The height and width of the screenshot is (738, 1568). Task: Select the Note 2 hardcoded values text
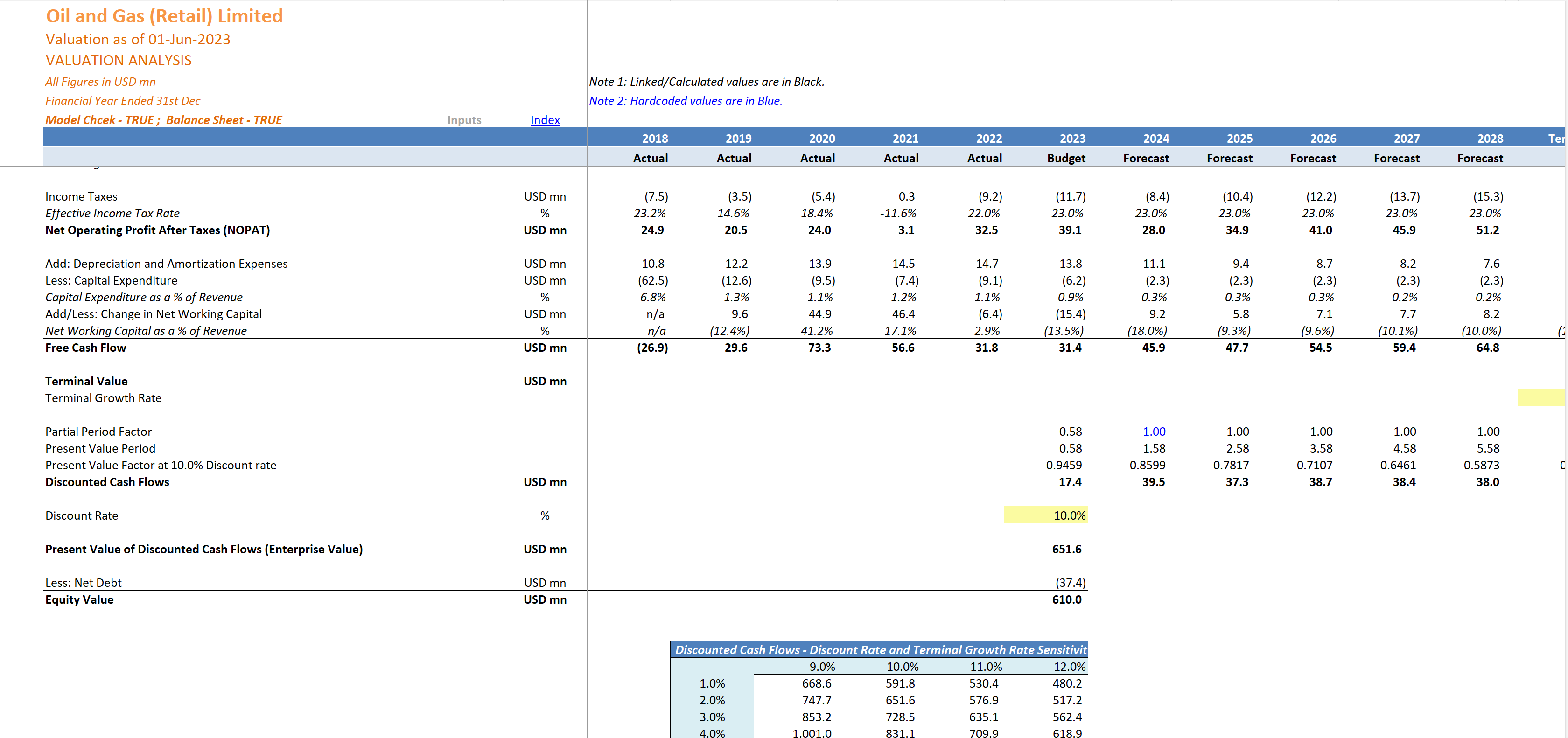click(x=686, y=100)
